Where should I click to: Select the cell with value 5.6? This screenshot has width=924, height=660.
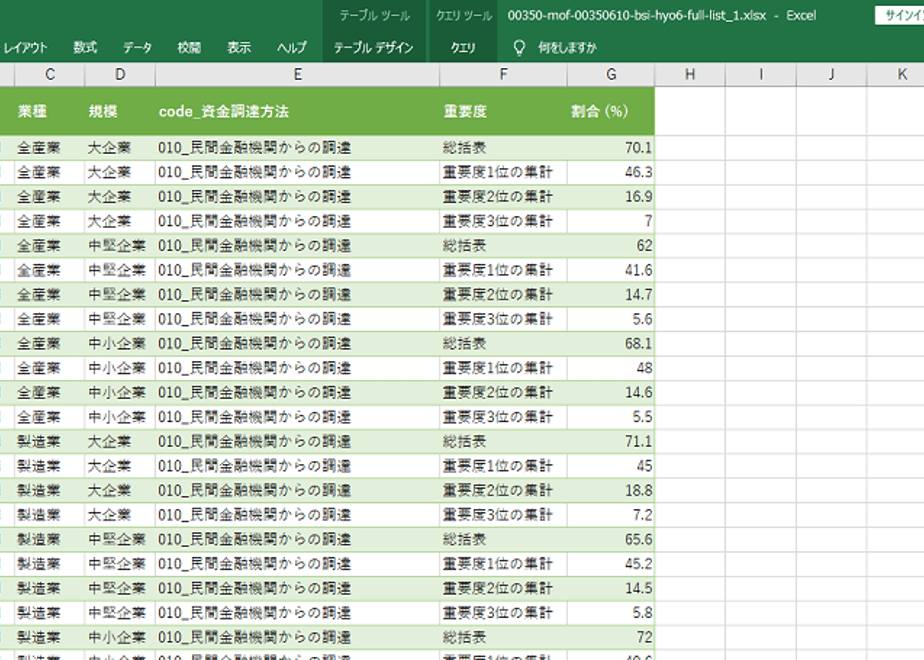coord(611,319)
